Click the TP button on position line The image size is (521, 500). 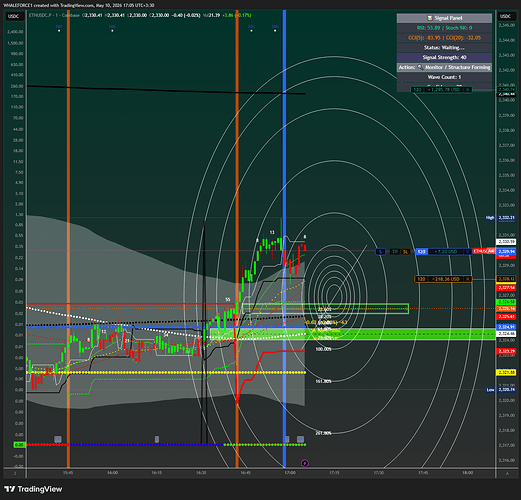click(x=395, y=252)
